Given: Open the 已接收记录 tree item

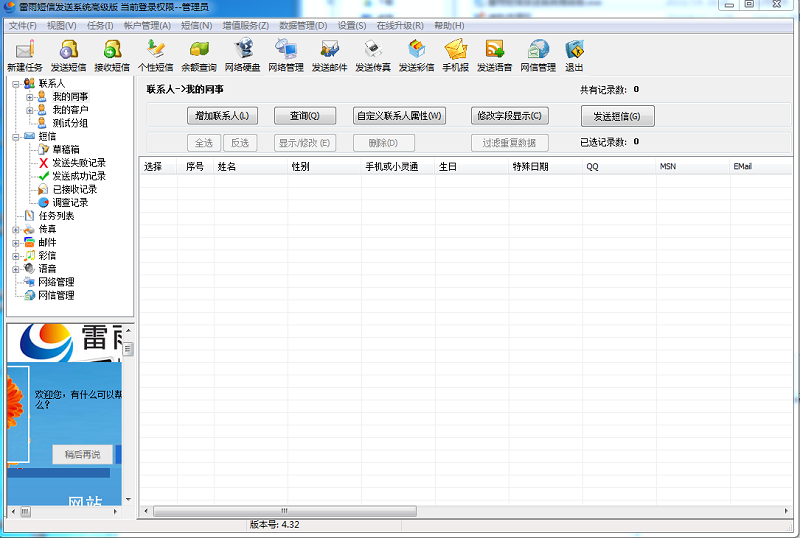Looking at the screenshot, I should click(75, 189).
